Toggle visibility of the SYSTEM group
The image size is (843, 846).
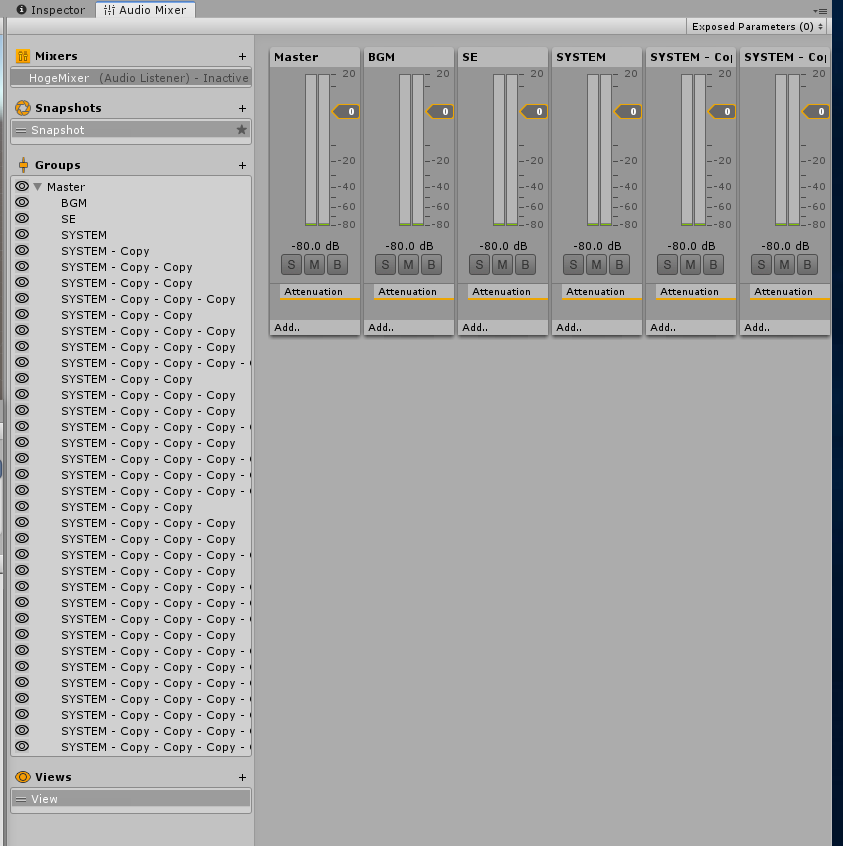click(x=22, y=234)
